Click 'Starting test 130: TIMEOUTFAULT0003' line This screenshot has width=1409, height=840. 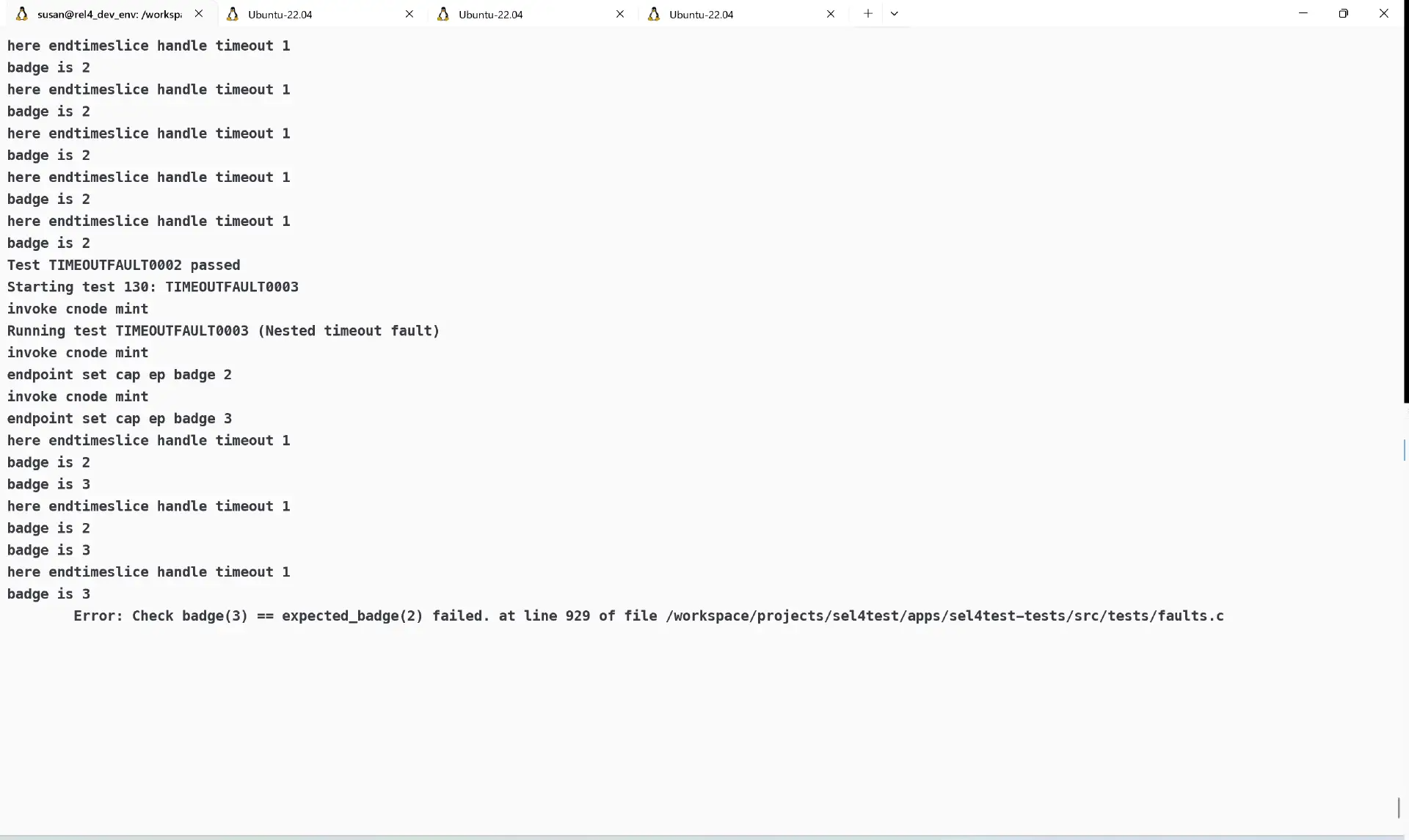(x=153, y=288)
